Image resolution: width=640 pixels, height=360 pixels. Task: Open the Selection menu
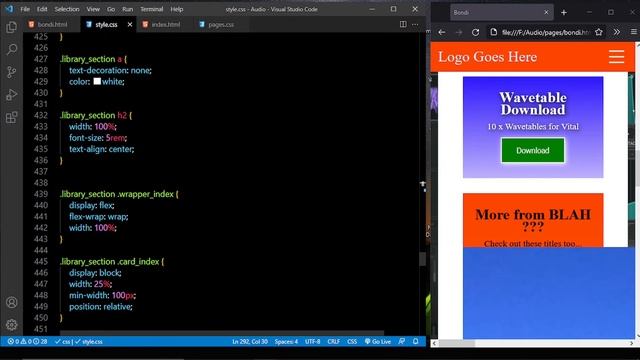[x=67, y=9]
